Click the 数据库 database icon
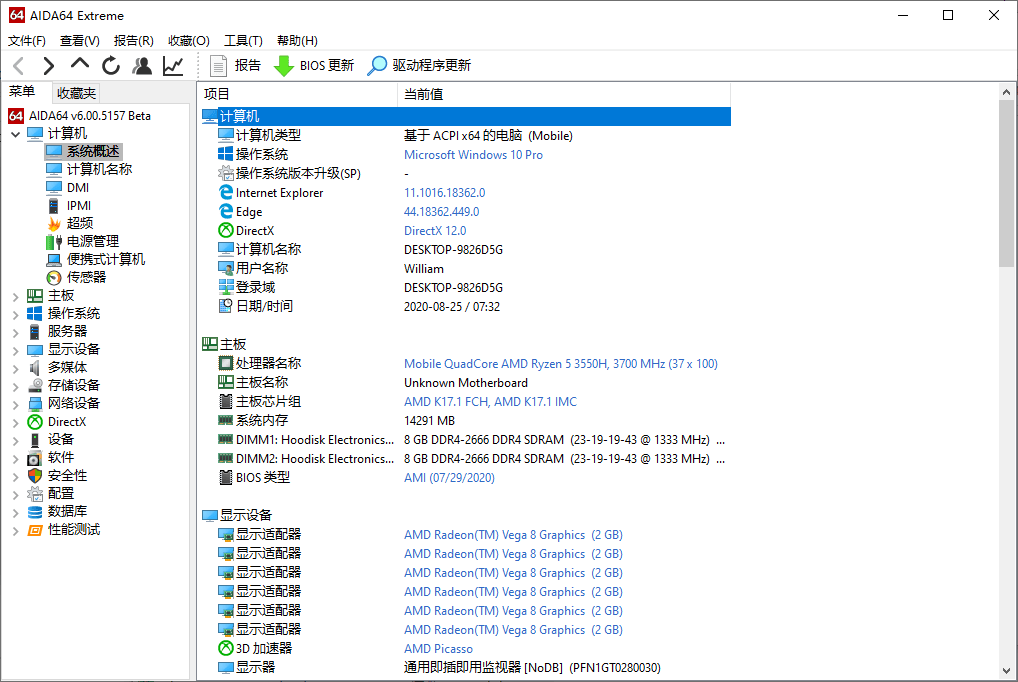Viewport: 1018px width, 682px height. pyautogui.click(x=35, y=512)
